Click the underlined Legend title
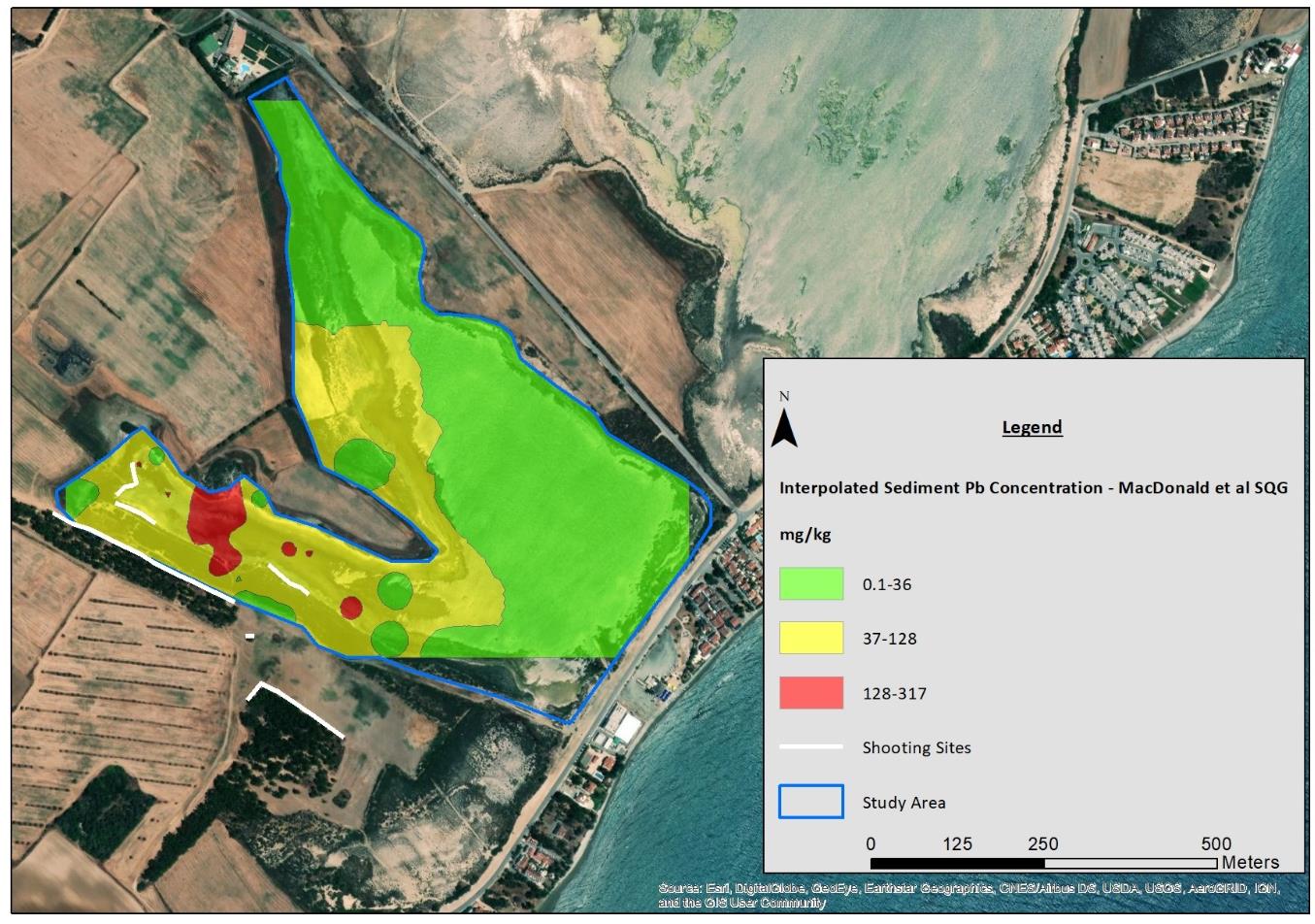 (x=1032, y=428)
